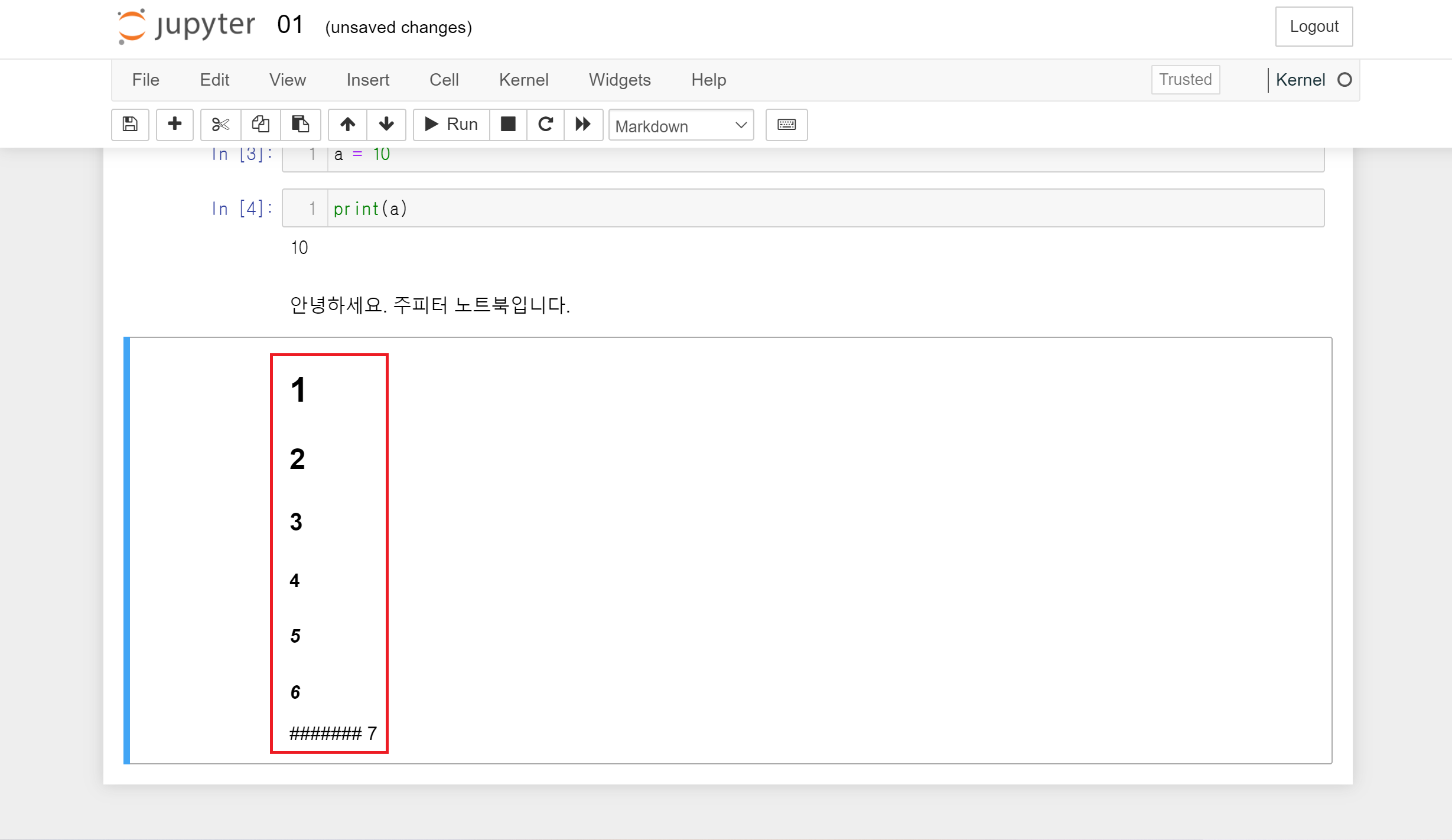This screenshot has width=1452, height=840.
Task: Move selected cell up arrow
Action: (347, 124)
